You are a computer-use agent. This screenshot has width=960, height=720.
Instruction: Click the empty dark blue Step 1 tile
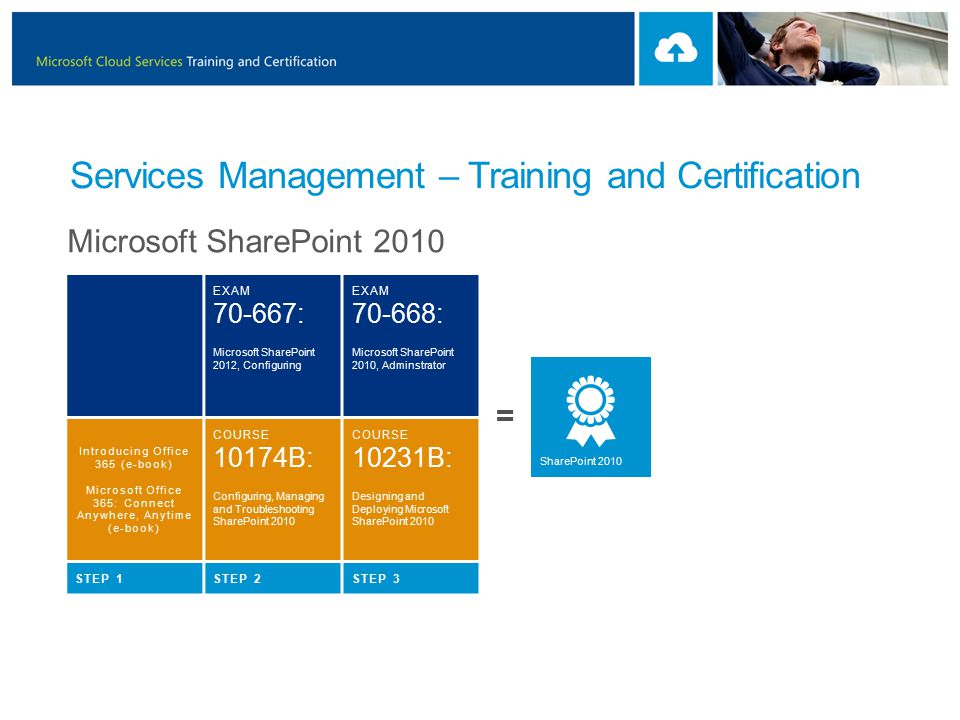[135, 345]
